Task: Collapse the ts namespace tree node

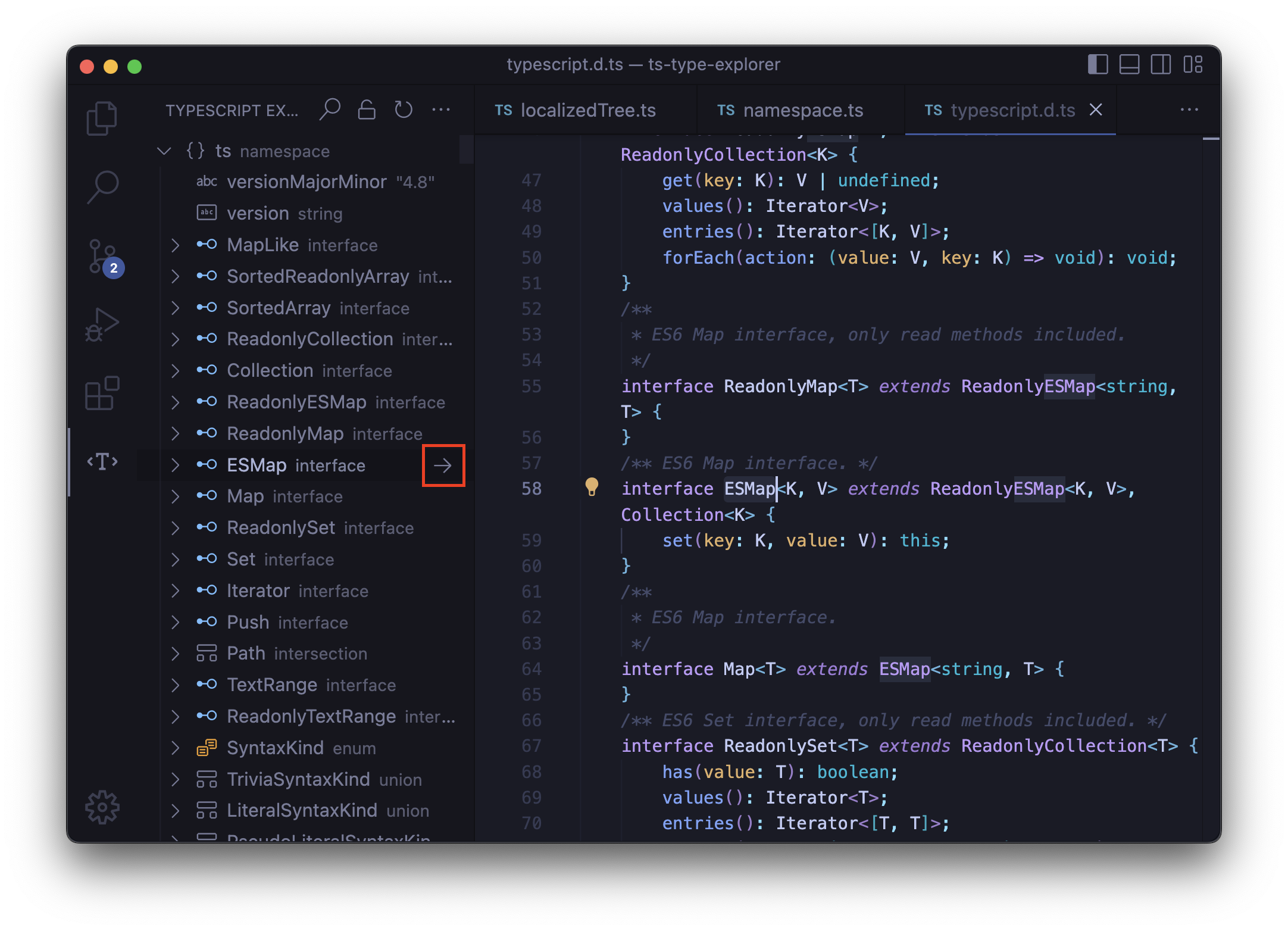Action: (165, 151)
